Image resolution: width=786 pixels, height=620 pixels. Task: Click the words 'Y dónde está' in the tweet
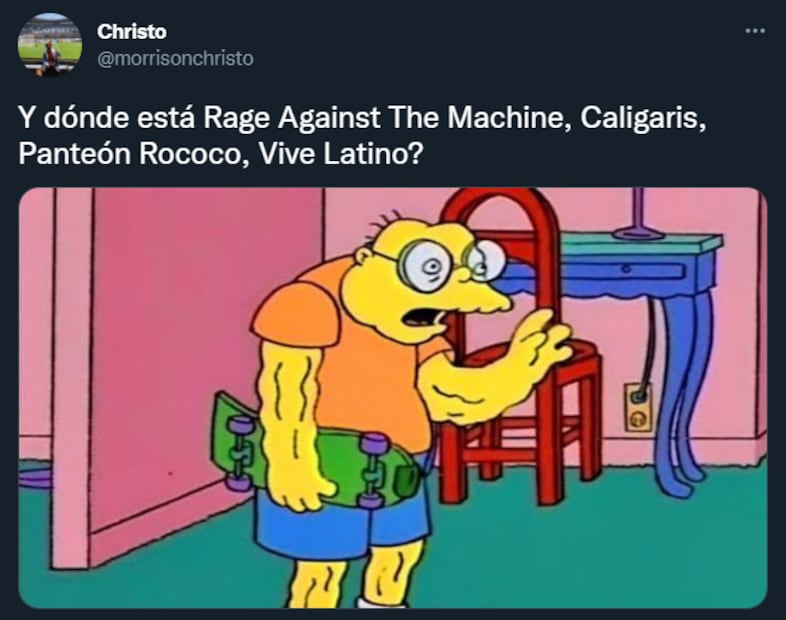[106, 118]
